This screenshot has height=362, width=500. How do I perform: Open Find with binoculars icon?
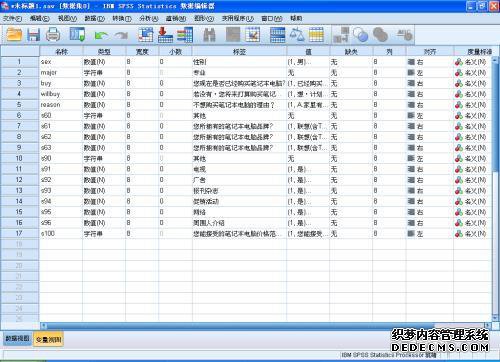coord(209,35)
